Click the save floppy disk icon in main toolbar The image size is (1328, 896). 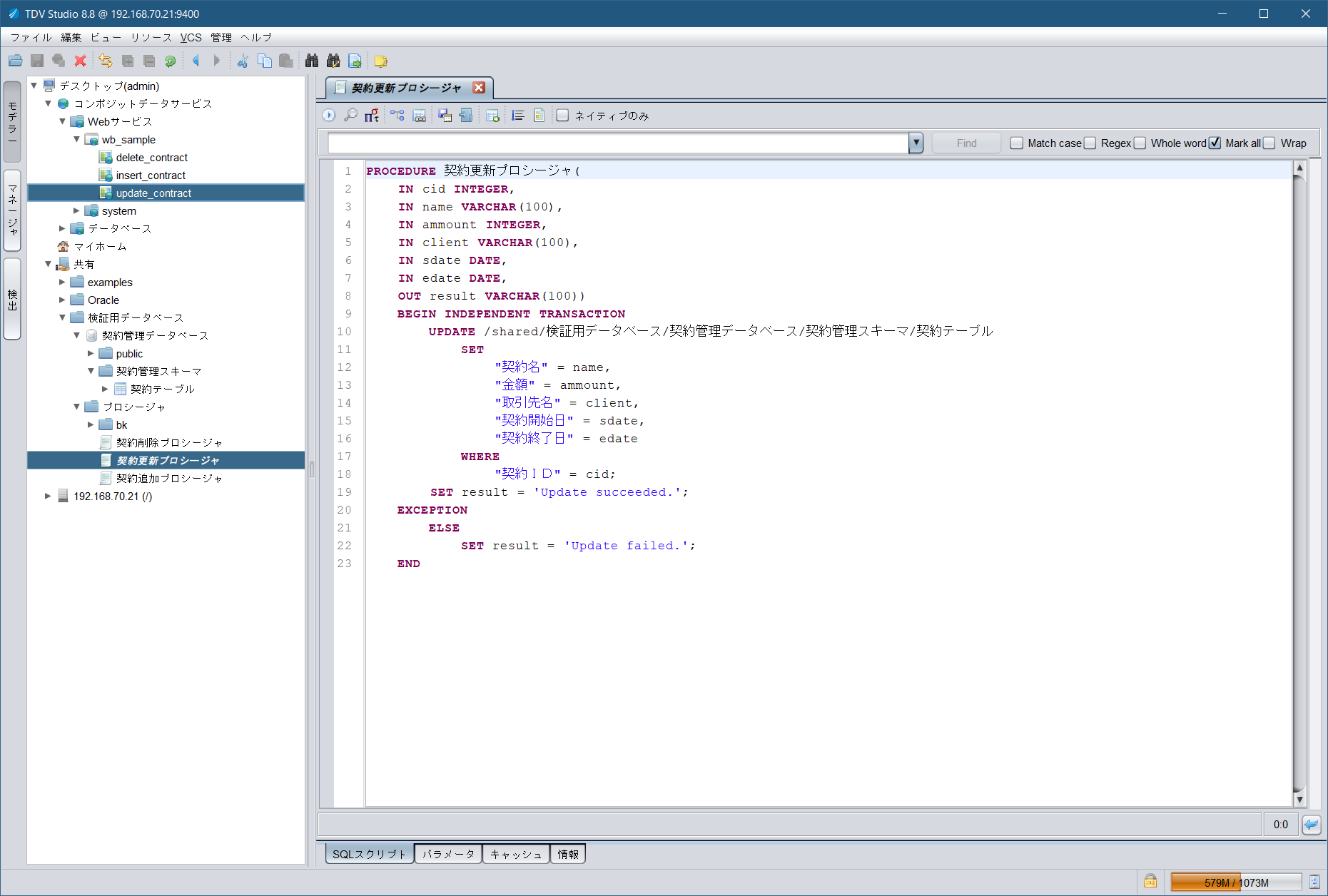[37, 61]
